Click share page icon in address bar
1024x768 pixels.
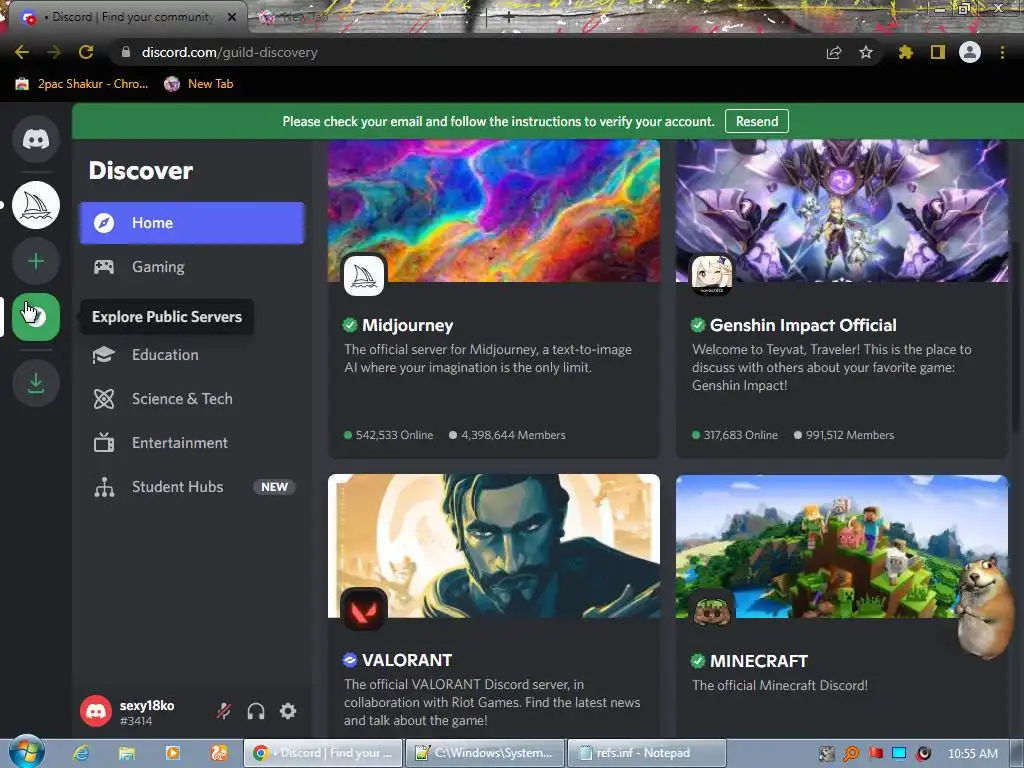coord(834,52)
